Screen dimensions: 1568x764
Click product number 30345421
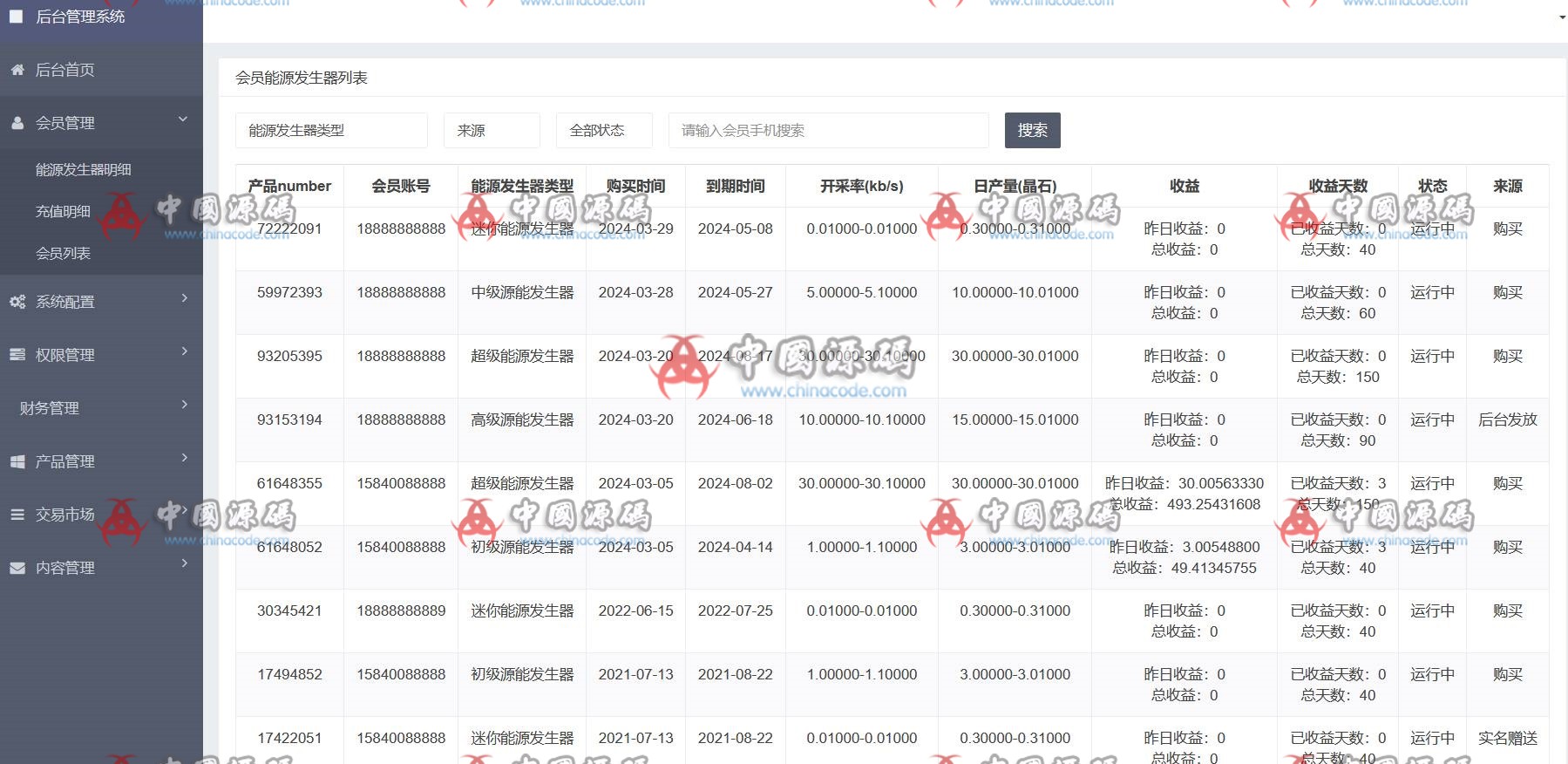click(289, 611)
